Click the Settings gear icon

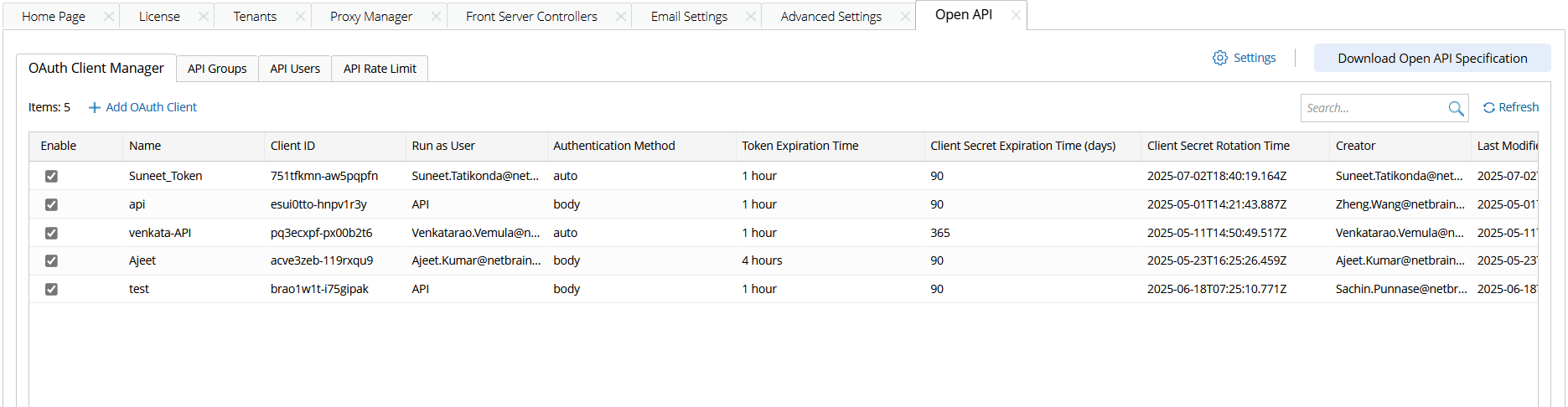[1220, 58]
